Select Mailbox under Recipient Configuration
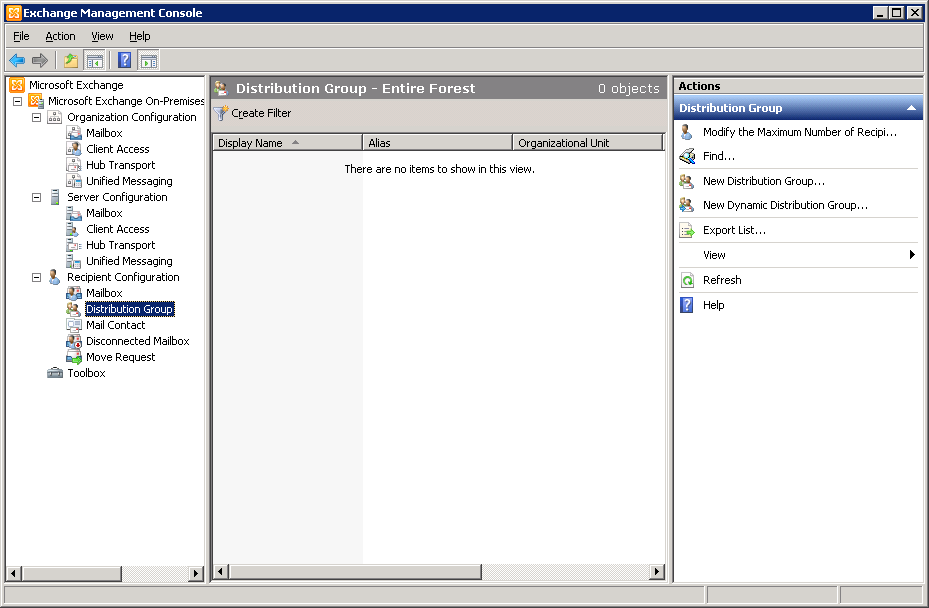This screenshot has width=929, height=608. pyautogui.click(x=104, y=293)
